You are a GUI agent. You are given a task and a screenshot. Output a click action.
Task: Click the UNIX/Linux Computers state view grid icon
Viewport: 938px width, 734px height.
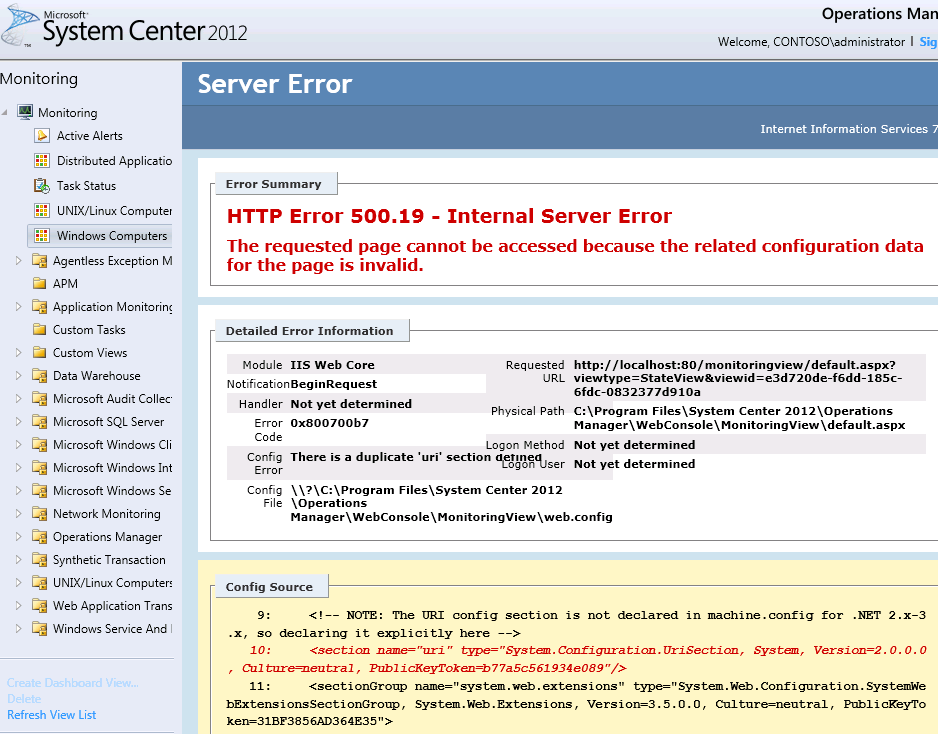click(41, 211)
